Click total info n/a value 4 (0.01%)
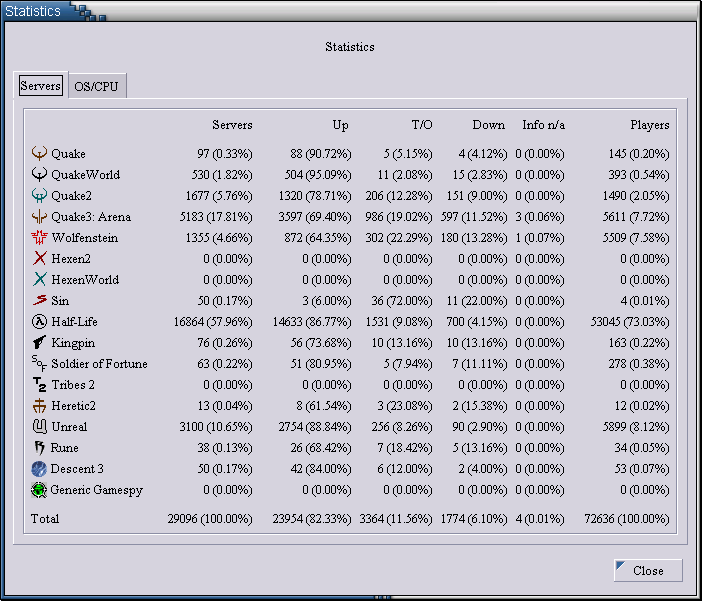Image resolution: width=702 pixels, height=601 pixels. pyautogui.click(x=539, y=519)
